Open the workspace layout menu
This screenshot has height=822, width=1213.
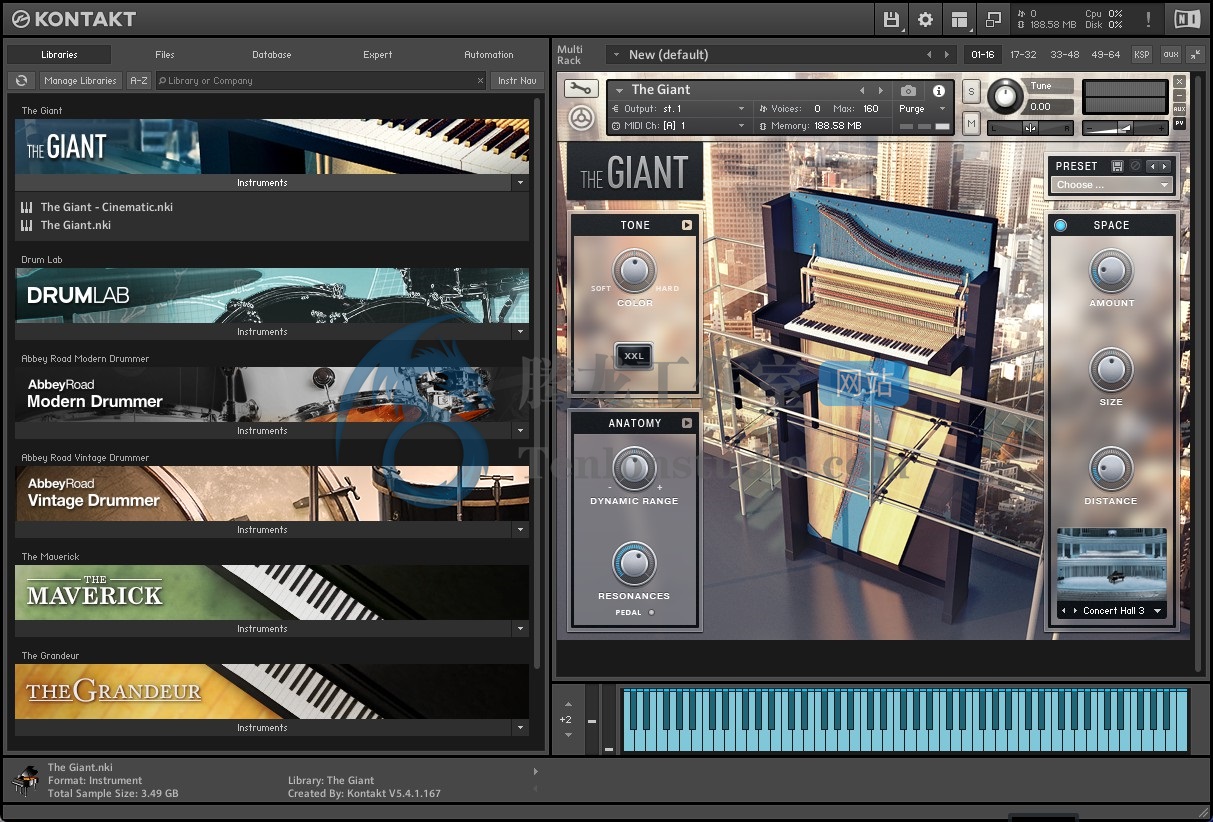[x=959, y=19]
